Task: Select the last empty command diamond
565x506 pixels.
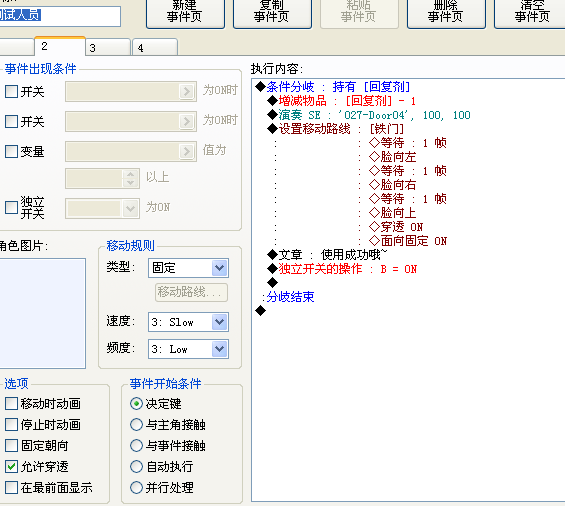Action: tap(260, 310)
